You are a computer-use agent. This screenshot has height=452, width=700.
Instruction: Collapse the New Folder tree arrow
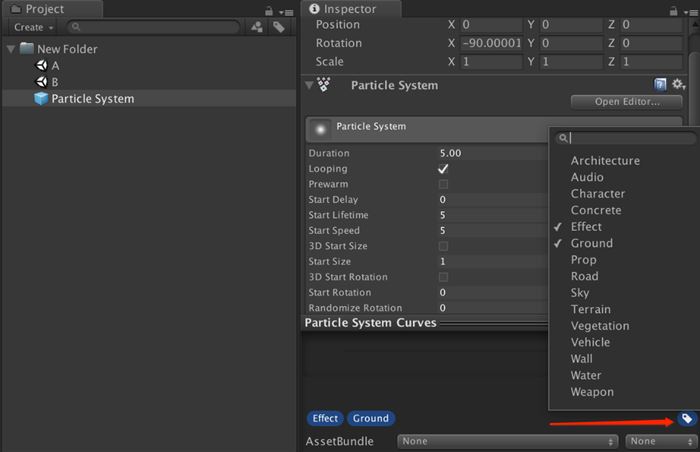coord(10,49)
